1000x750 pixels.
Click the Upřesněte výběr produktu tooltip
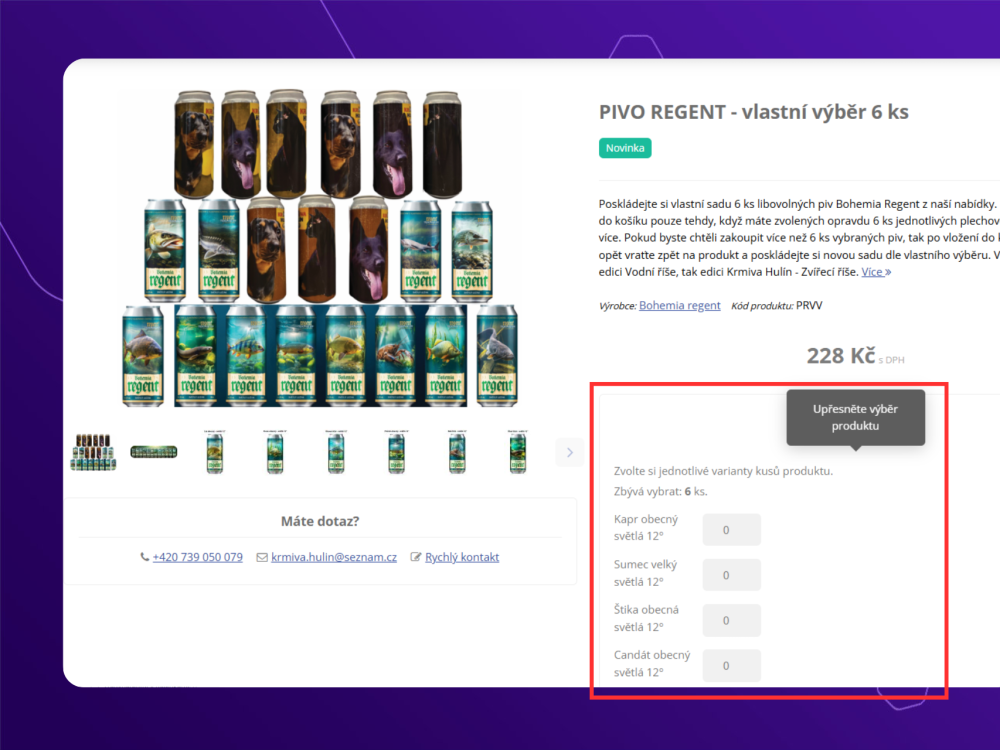point(855,418)
